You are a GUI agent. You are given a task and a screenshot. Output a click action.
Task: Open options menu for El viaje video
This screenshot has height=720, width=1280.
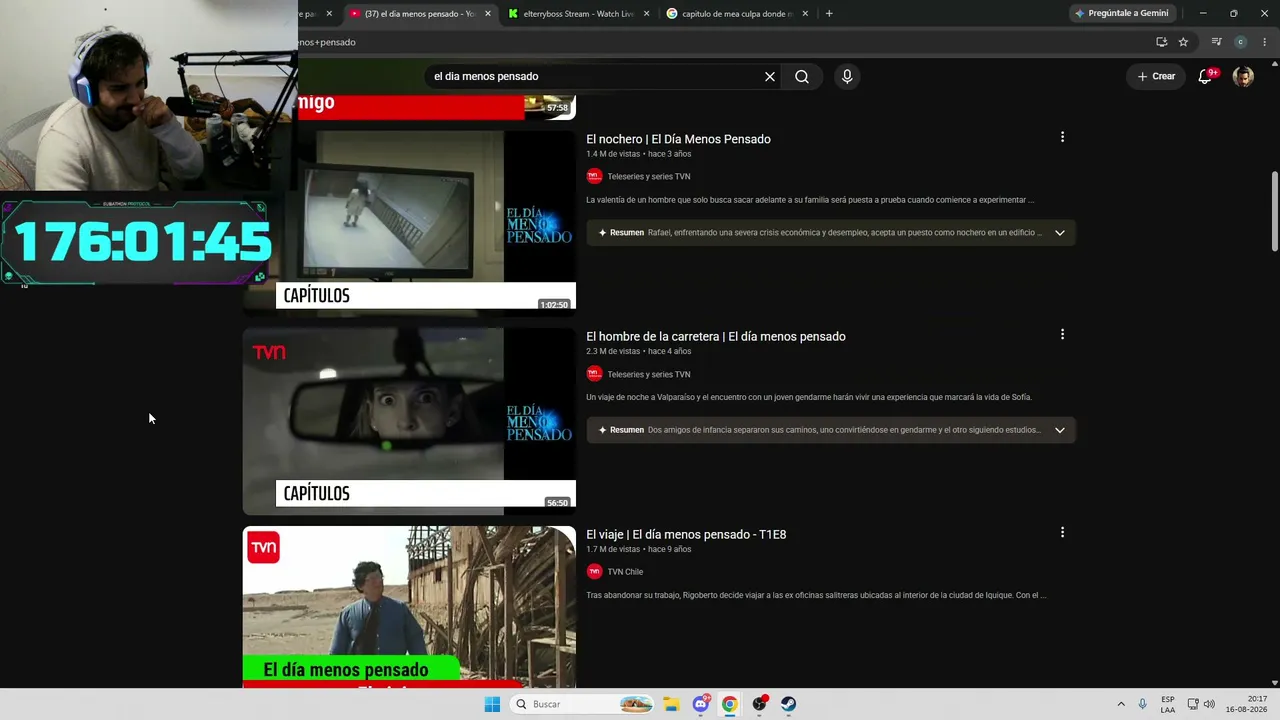1062,533
